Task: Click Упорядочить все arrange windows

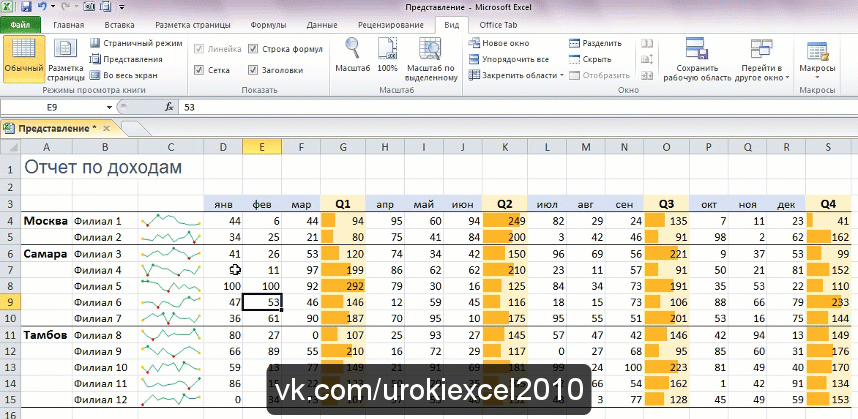Action: (x=509, y=59)
